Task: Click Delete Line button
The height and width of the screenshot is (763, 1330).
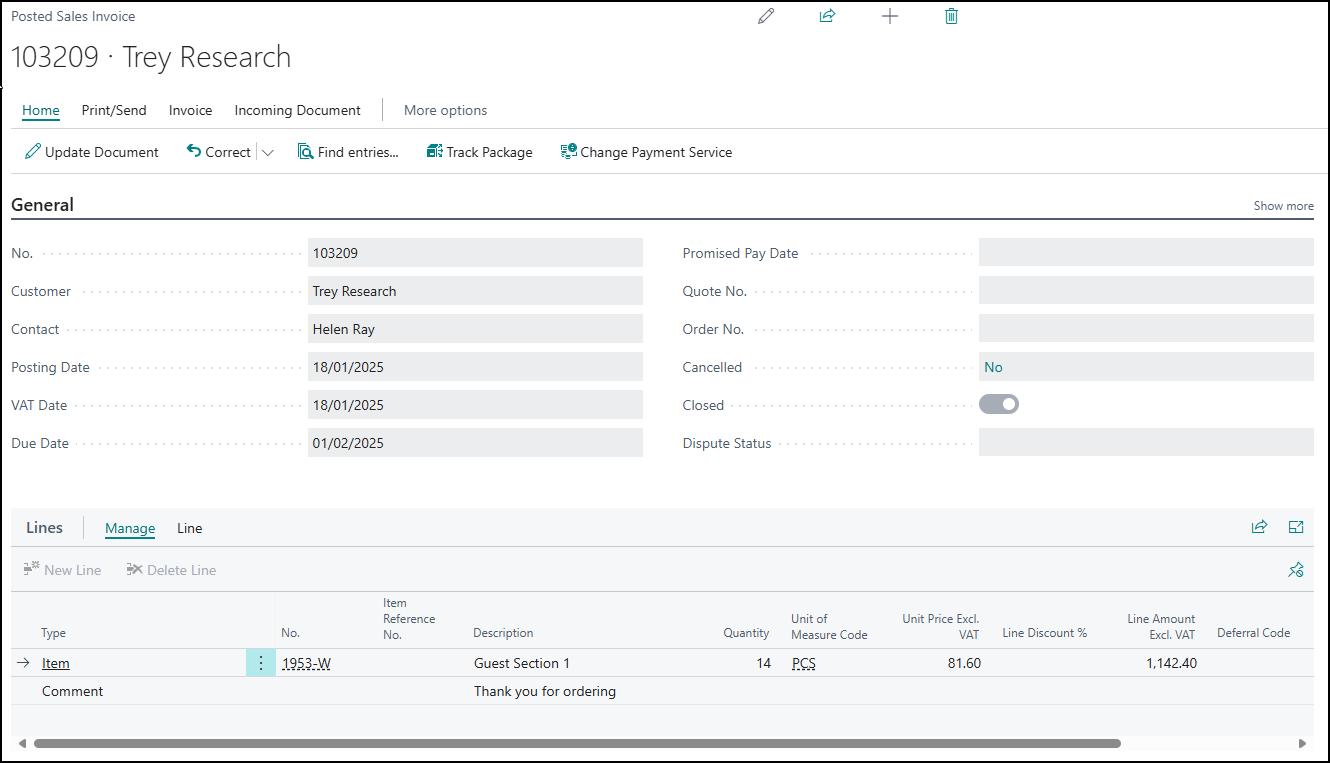Action: click(x=171, y=570)
